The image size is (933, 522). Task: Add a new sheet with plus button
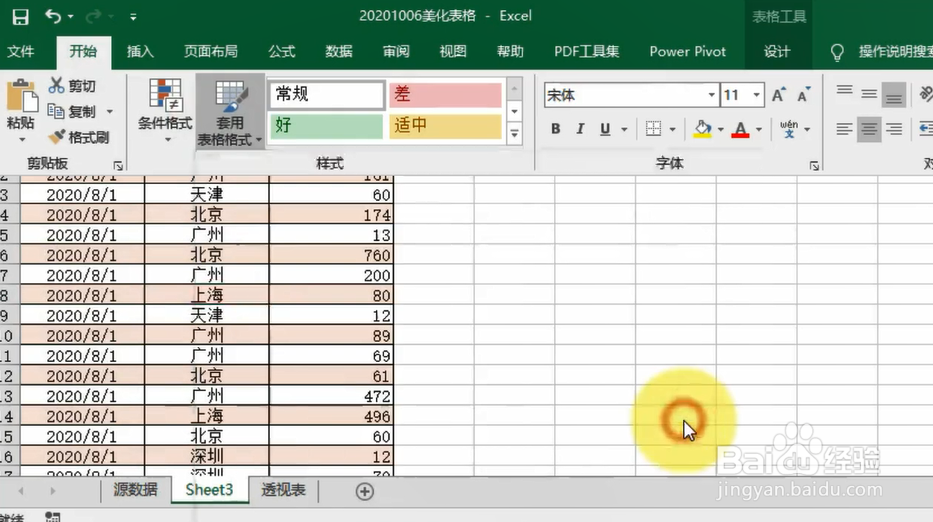[364, 492]
